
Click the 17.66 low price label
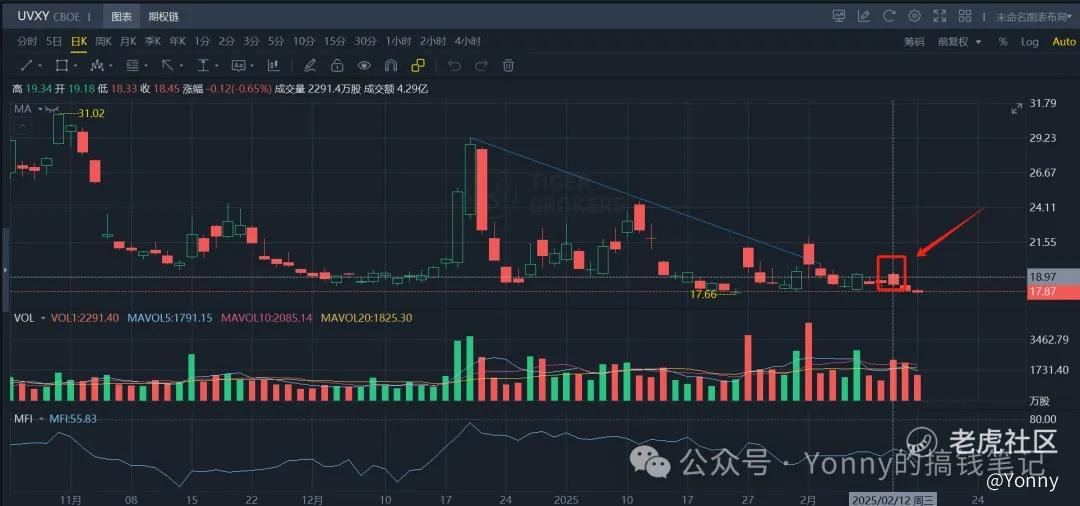704,294
